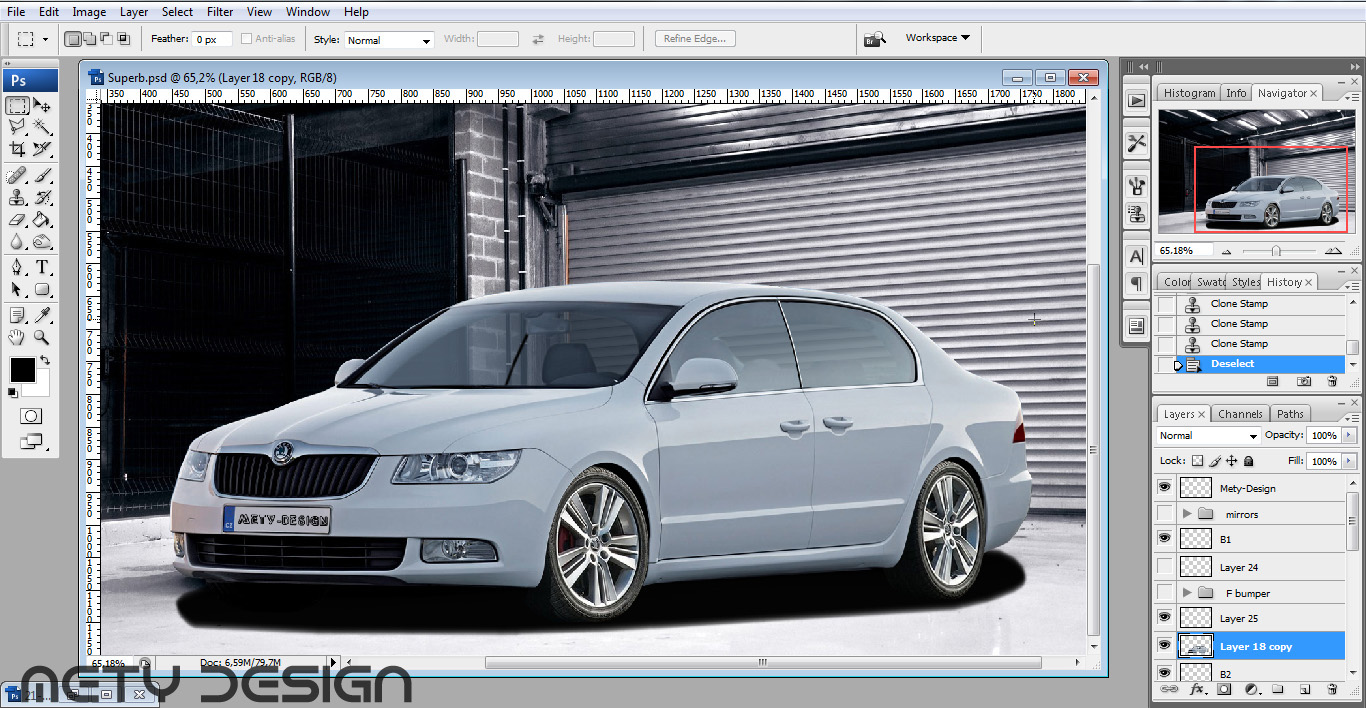The height and width of the screenshot is (708, 1366).
Task: Select the Zoom tool
Action: 42,338
